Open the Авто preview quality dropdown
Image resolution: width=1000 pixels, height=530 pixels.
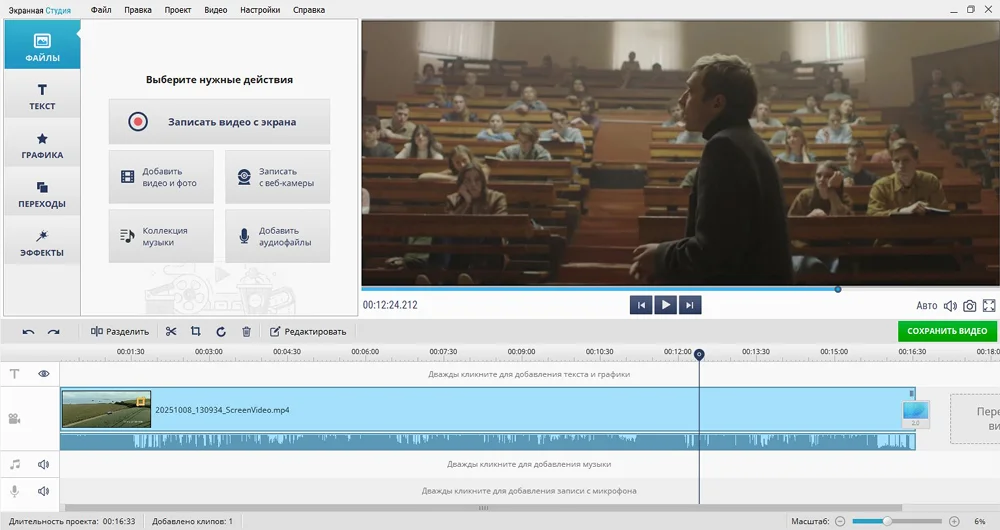click(927, 305)
